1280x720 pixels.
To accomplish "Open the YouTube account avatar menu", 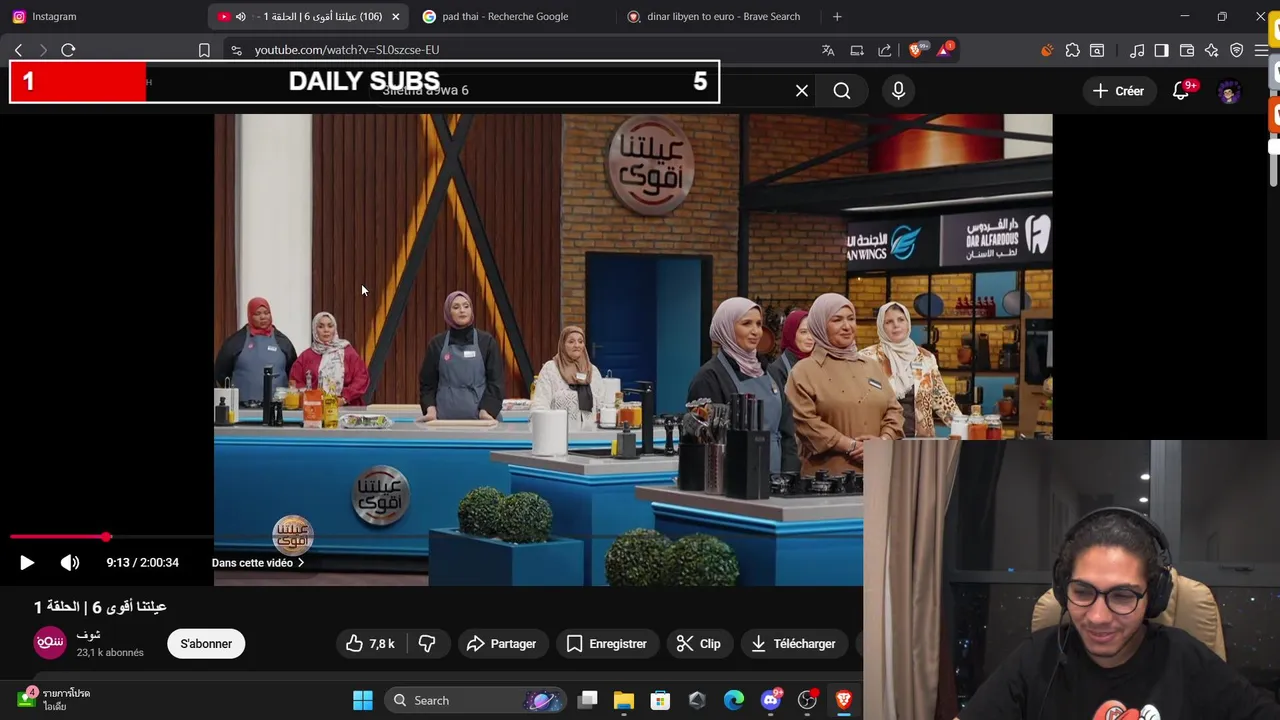I will pos(1229,91).
